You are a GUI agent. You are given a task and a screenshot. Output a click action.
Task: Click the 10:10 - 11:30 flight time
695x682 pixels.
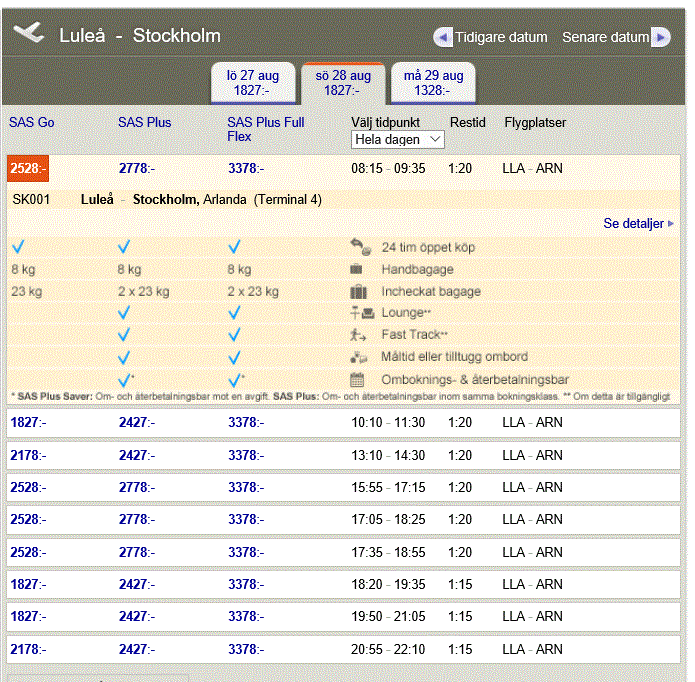388,422
